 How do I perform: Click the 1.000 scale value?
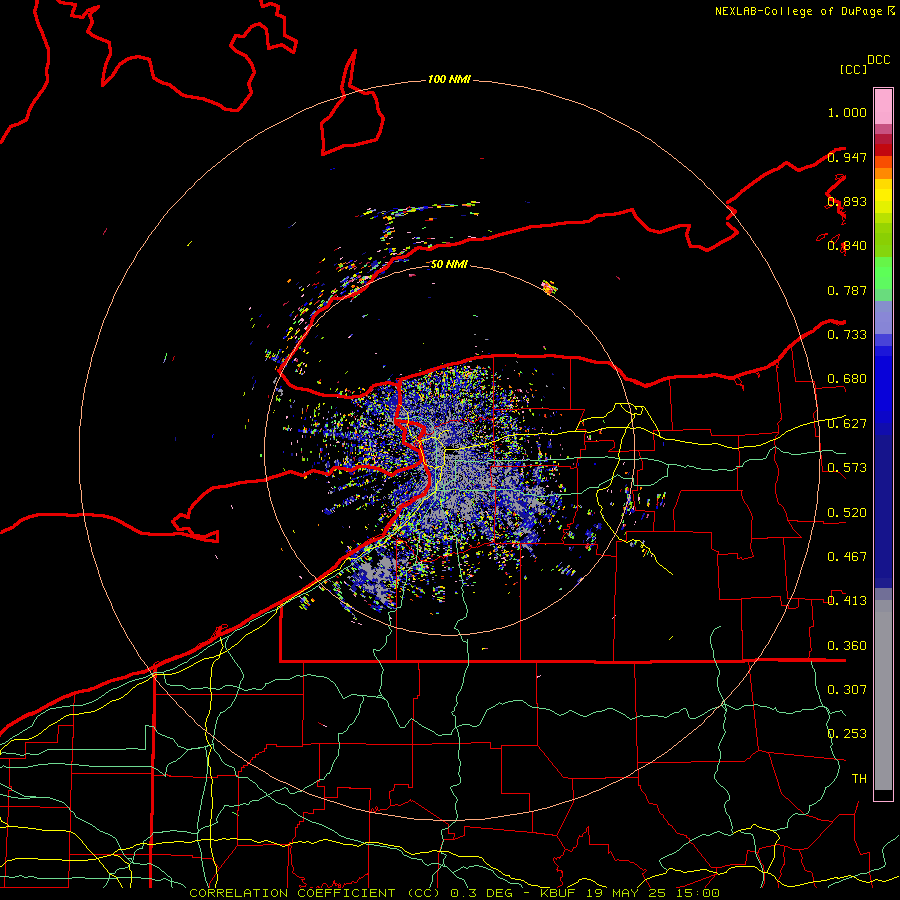click(x=847, y=112)
